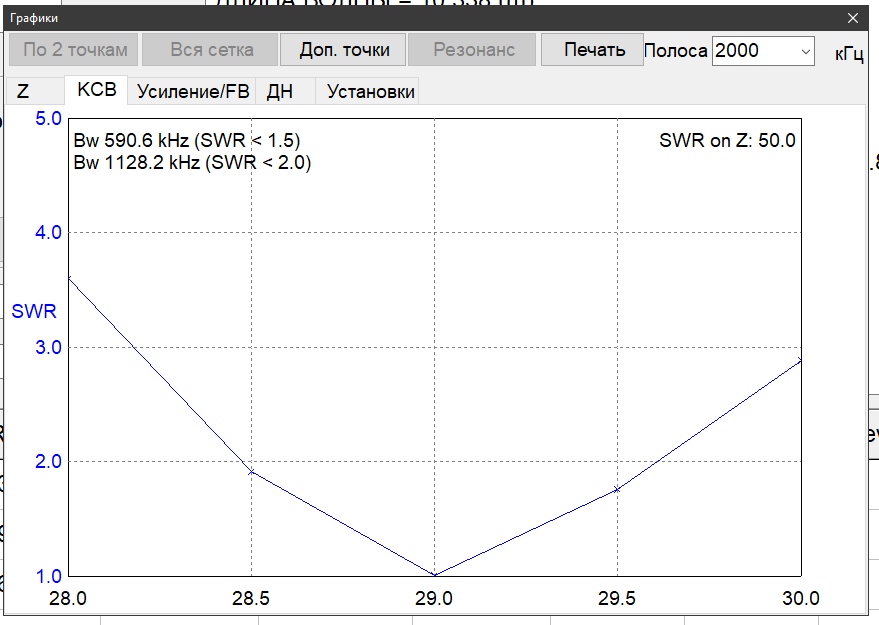879x625 pixels.
Task: Click the 'Bw 1128.2 kHz' bandwidth text
Action: point(191,163)
